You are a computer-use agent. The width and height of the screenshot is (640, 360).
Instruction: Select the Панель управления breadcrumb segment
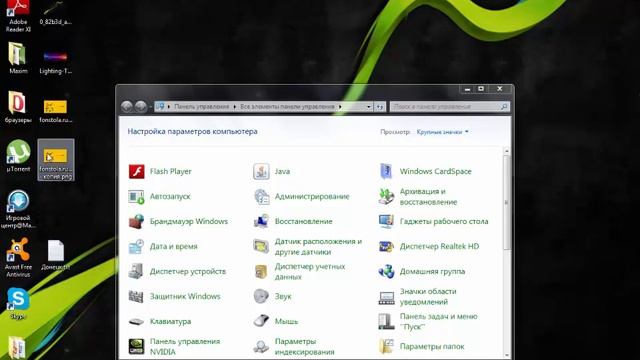(x=201, y=107)
